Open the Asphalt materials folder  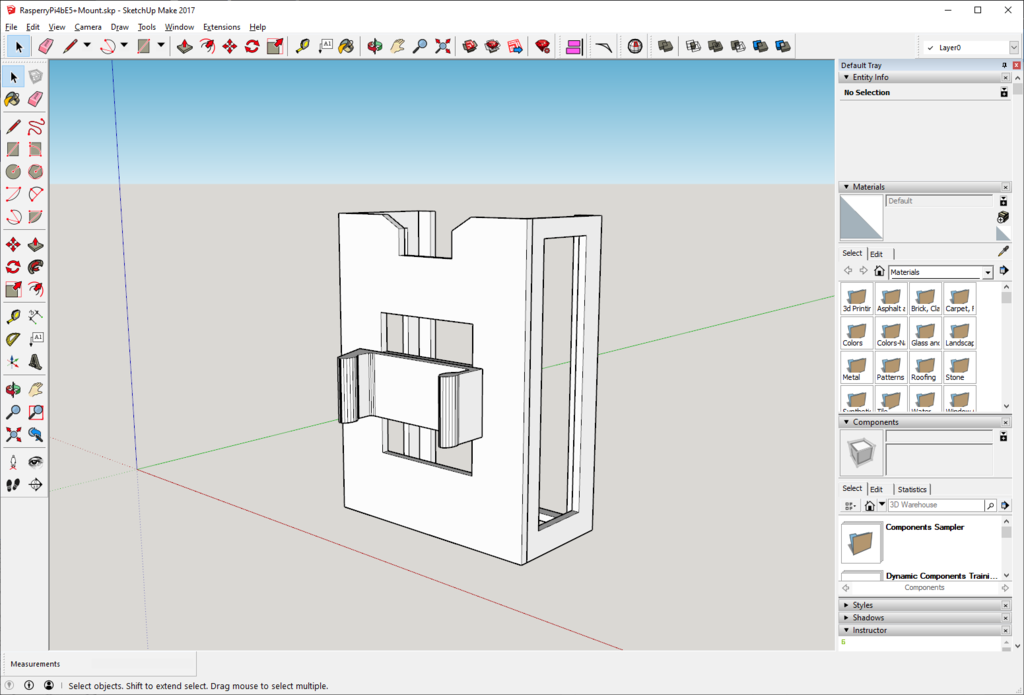point(889,298)
